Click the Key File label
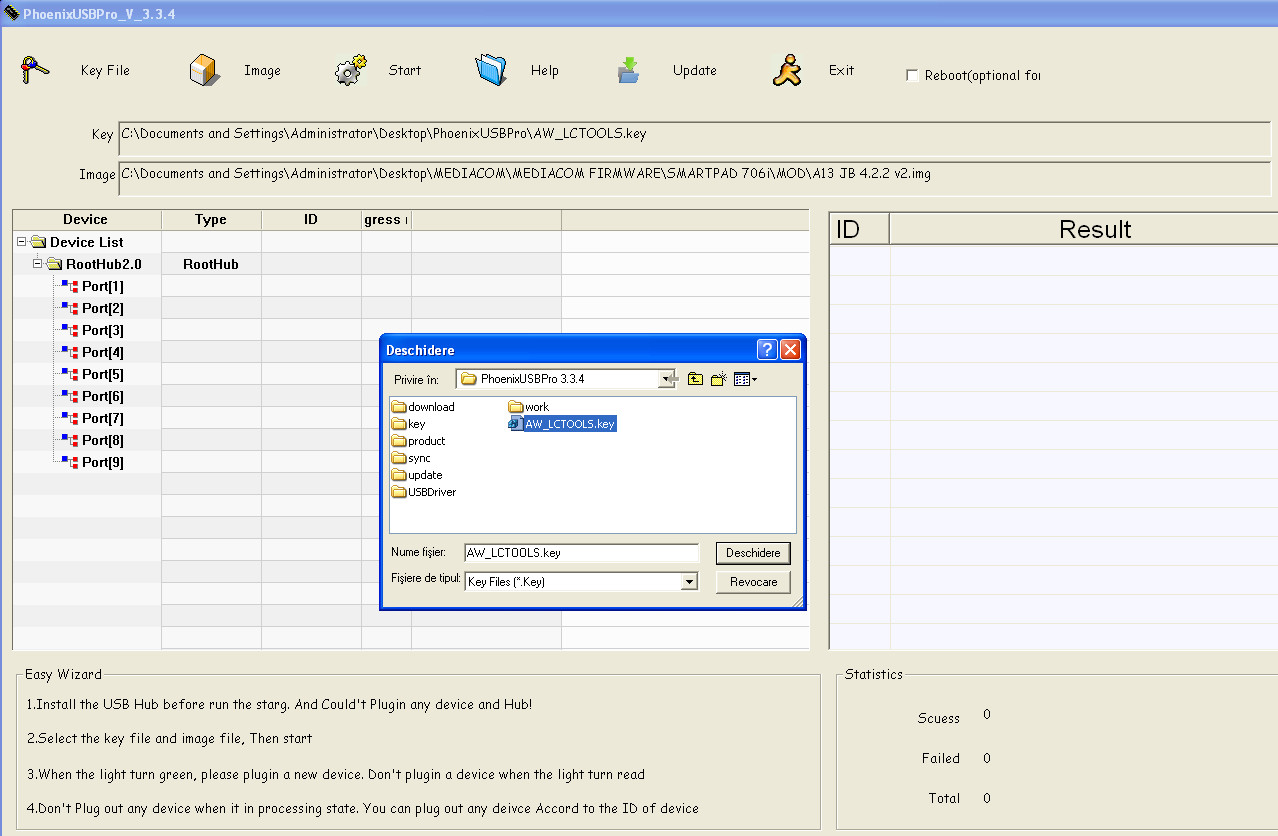The width and height of the screenshot is (1278, 836). pyautogui.click(x=105, y=71)
